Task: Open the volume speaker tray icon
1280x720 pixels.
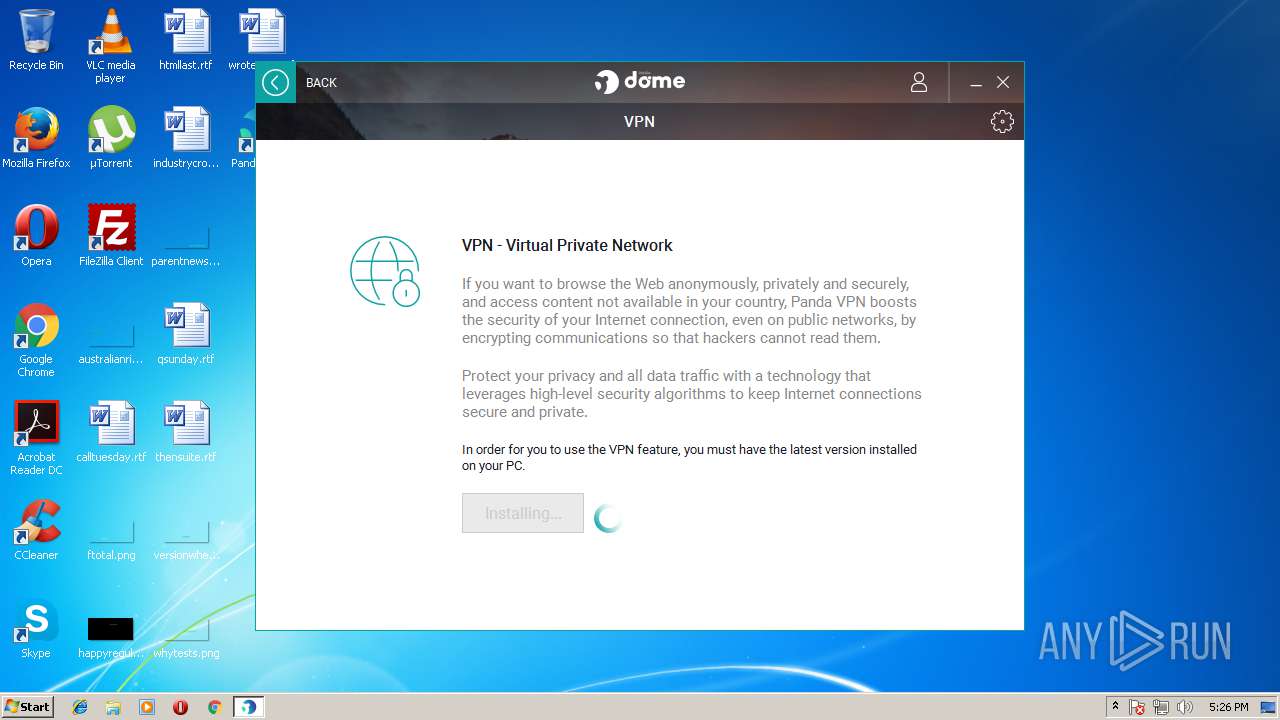Action: 1185,707
